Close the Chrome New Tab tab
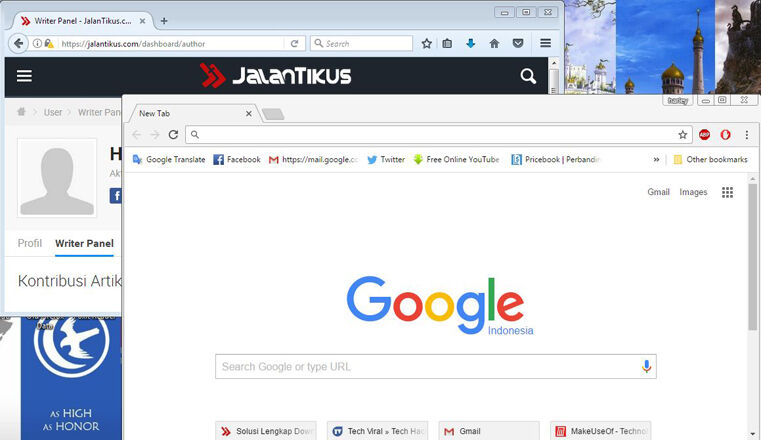761x440 pixels. point(248,114)
